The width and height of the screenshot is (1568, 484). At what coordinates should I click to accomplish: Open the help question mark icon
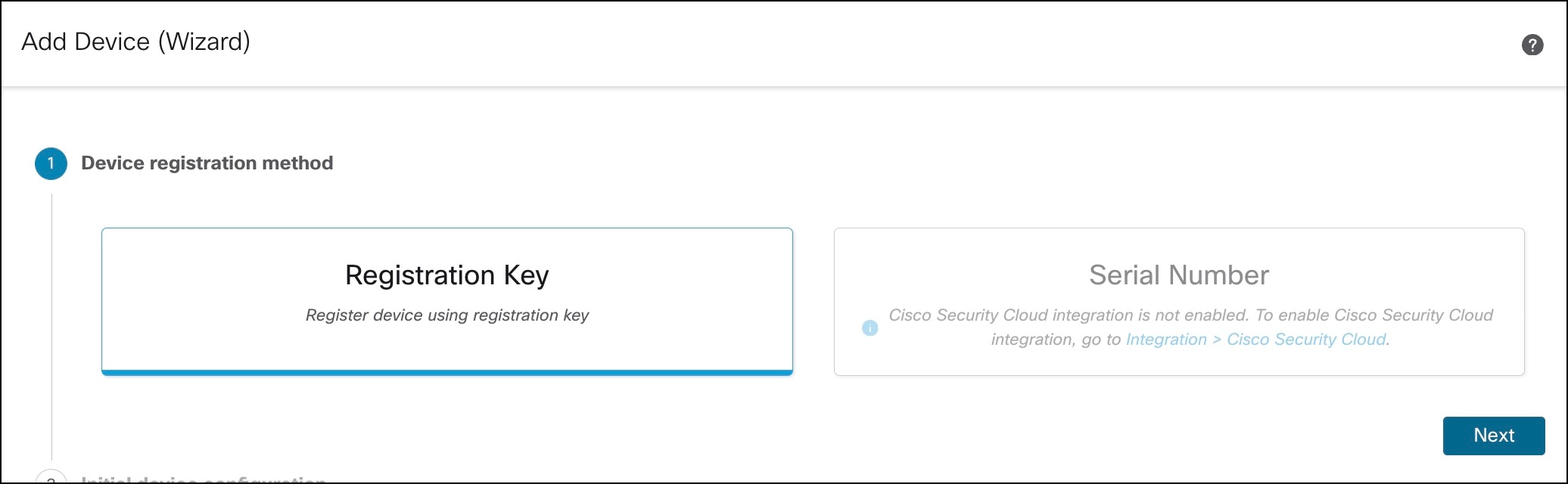click(x=1532, y=45)
